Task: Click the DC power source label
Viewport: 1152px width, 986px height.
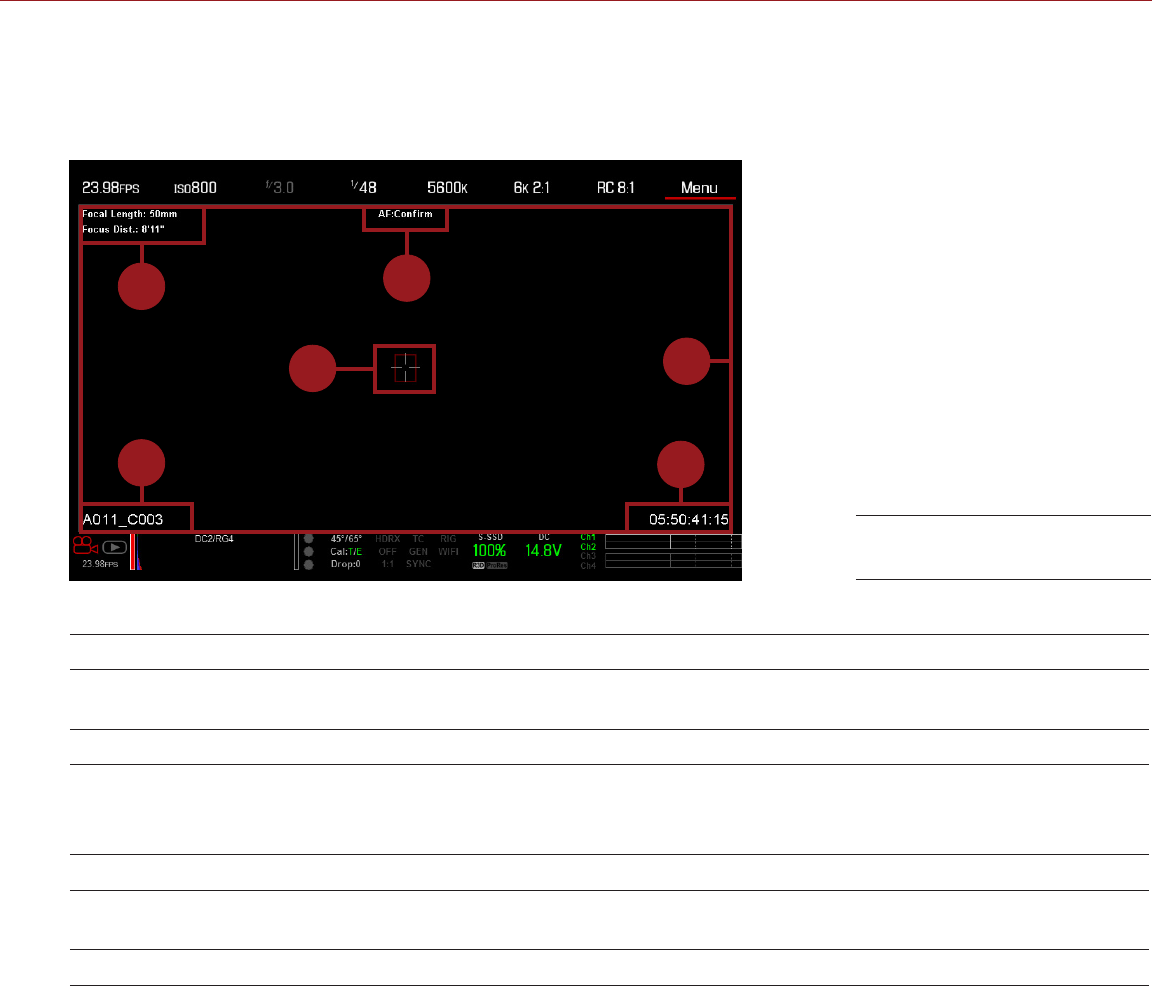Action: tap(544, 538)
